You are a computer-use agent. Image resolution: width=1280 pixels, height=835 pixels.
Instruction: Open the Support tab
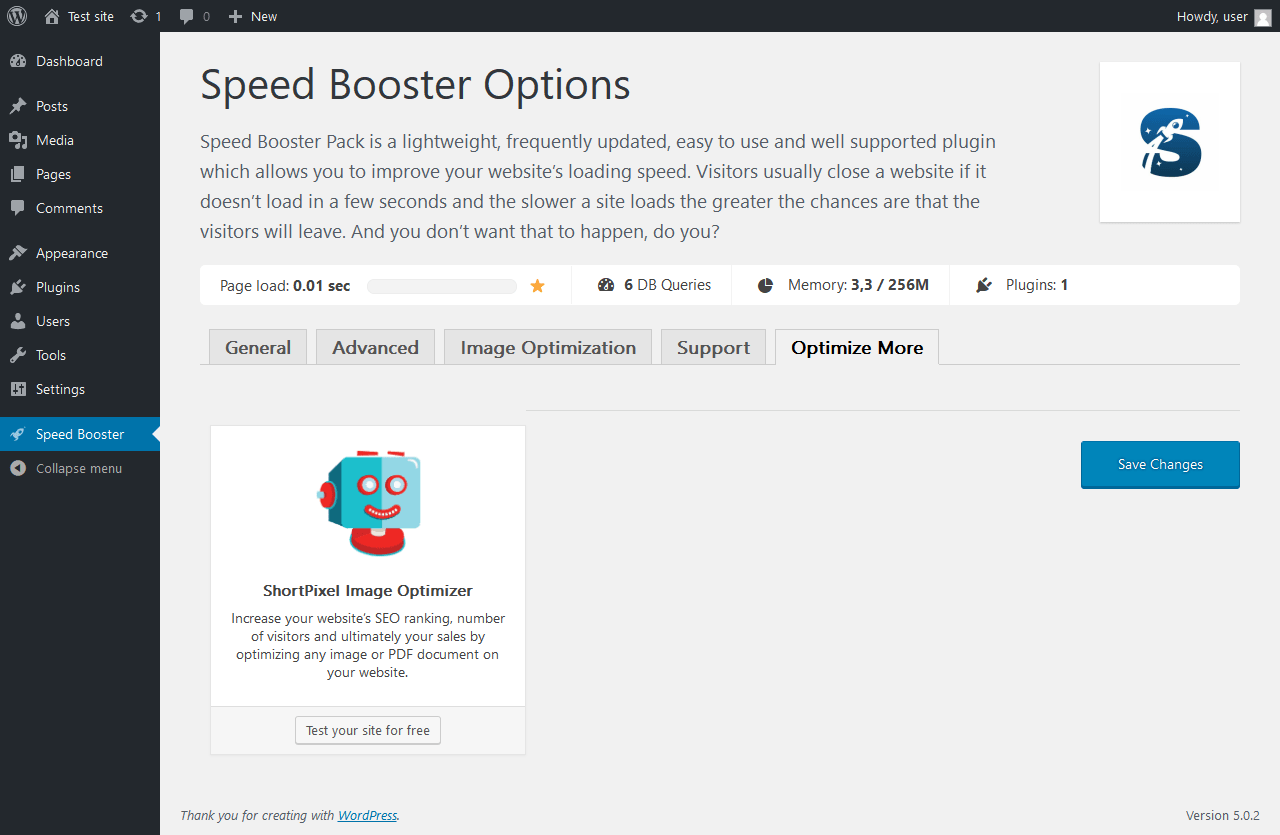tap(713, 347)
